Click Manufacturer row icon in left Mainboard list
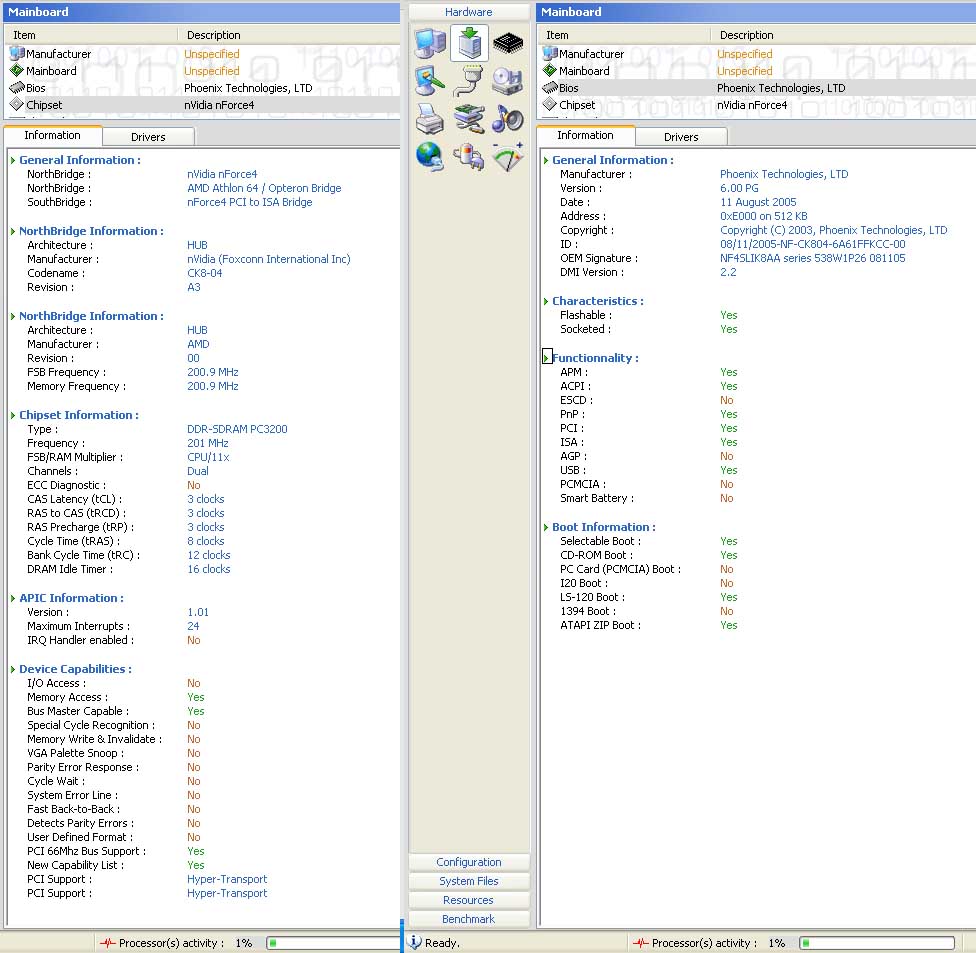Screen dimensions: 976x953 pos(17,54)
